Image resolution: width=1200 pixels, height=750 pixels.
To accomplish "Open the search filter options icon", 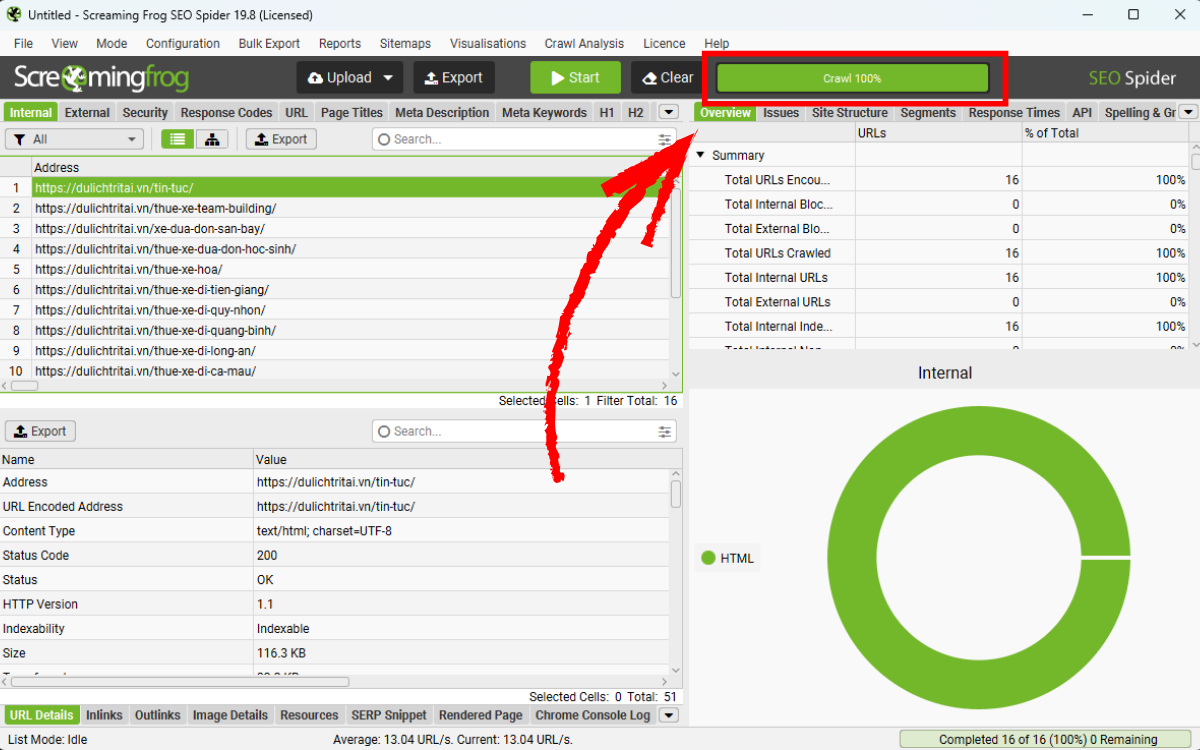I will [x=664, y=139].
